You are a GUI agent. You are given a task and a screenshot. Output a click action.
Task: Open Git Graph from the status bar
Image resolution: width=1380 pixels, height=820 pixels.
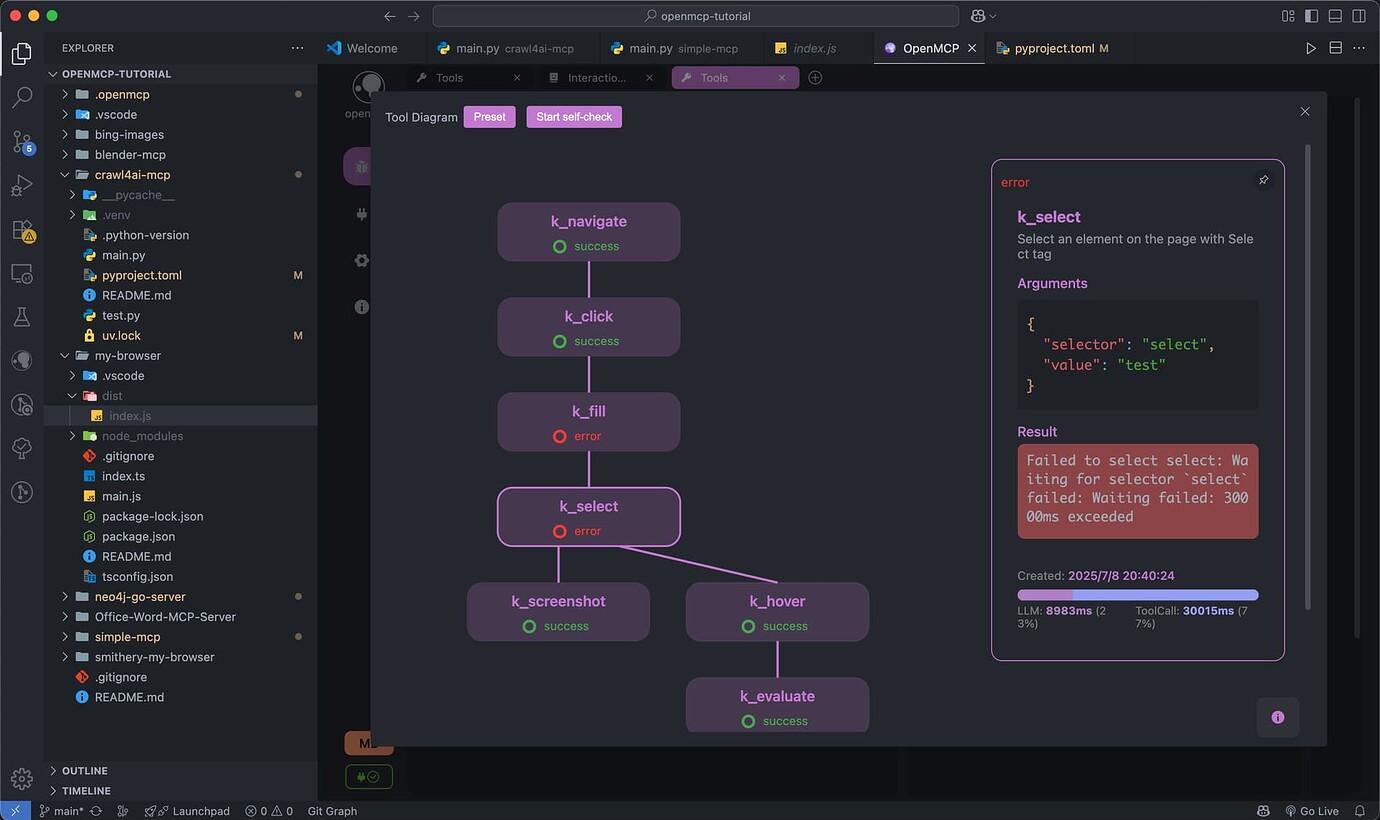pos(332,811)
